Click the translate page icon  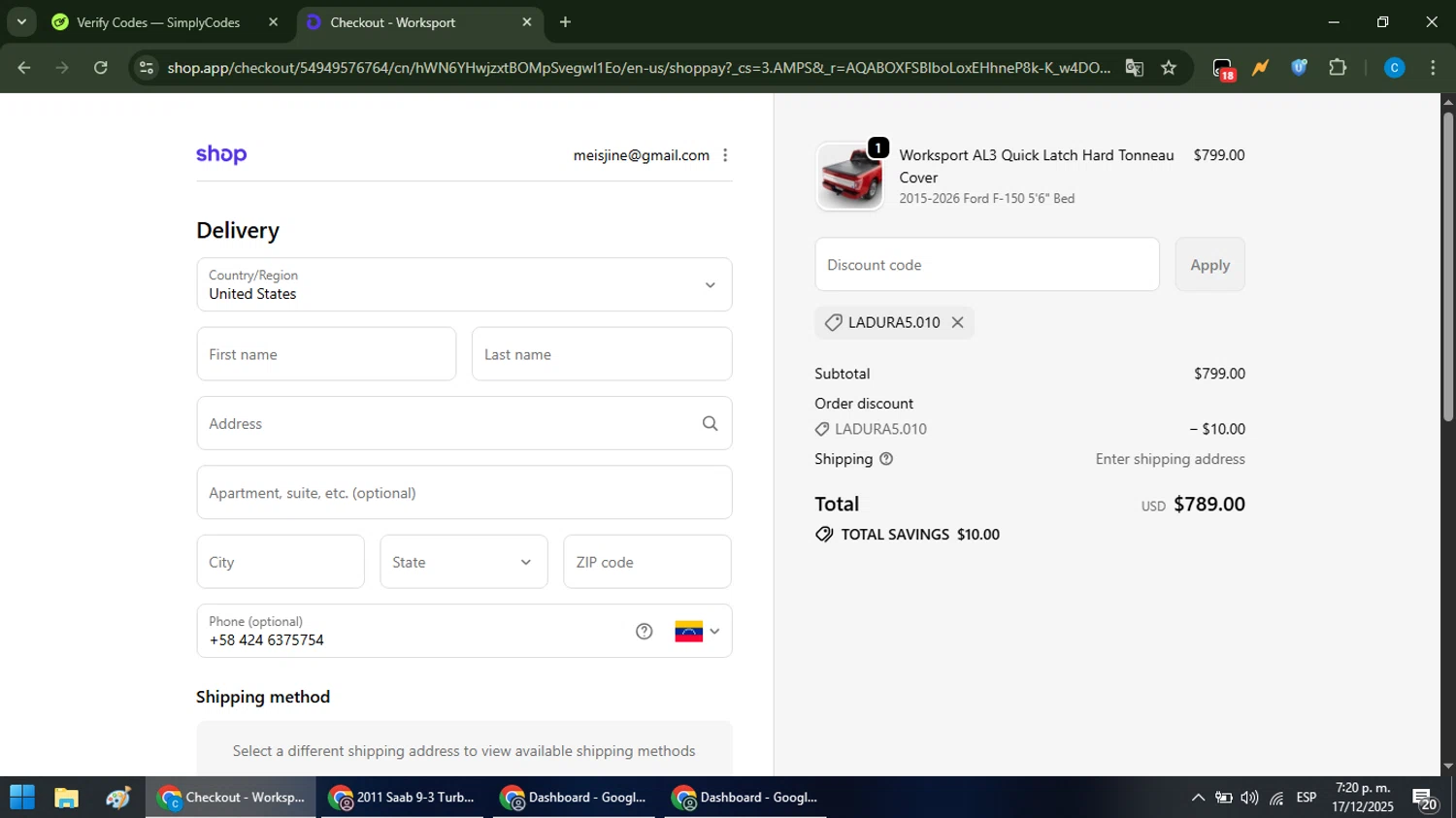(1134, 68)
